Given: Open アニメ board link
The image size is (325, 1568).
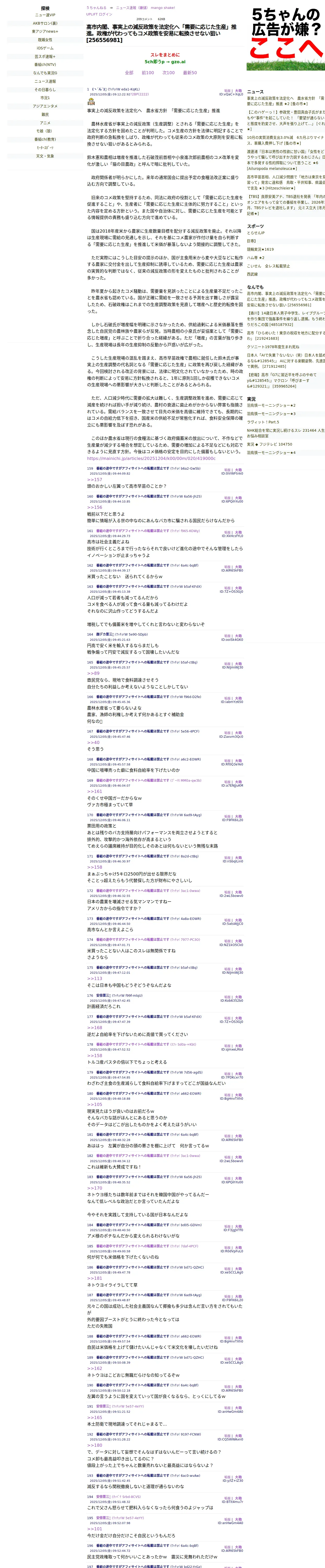Looking at the screenshot, I should (45, 122).
